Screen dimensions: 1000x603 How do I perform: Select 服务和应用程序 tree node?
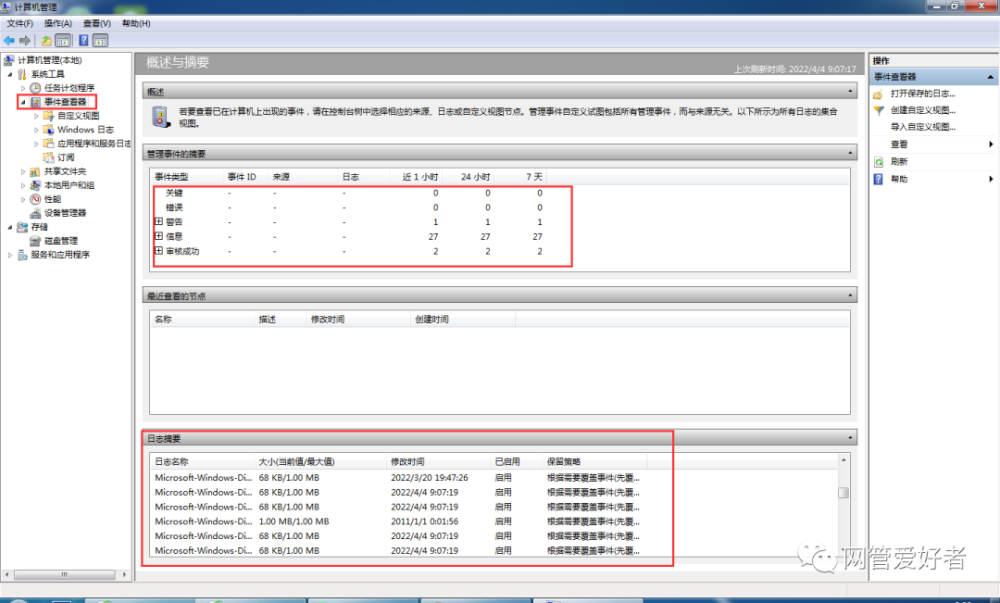point(61,255)
